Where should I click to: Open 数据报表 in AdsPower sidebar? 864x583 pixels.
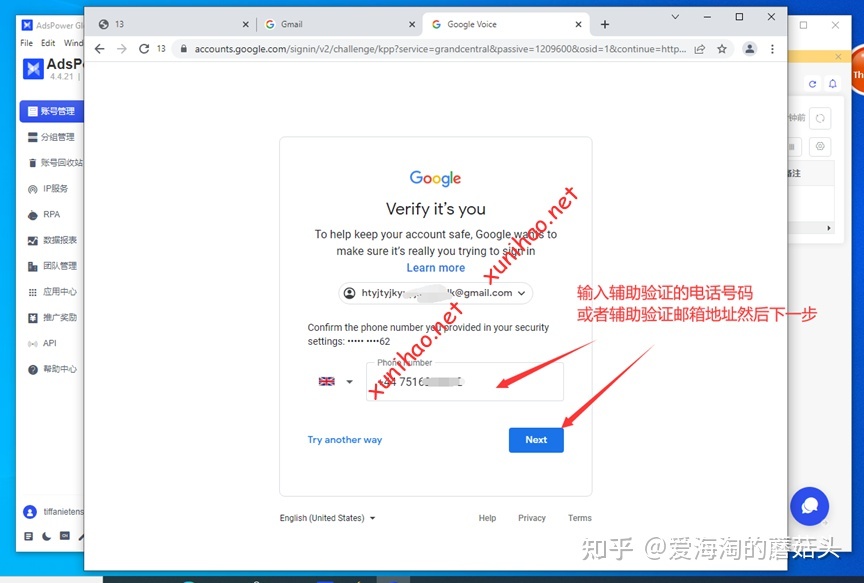pyautogui.click(x=52, y=240)
